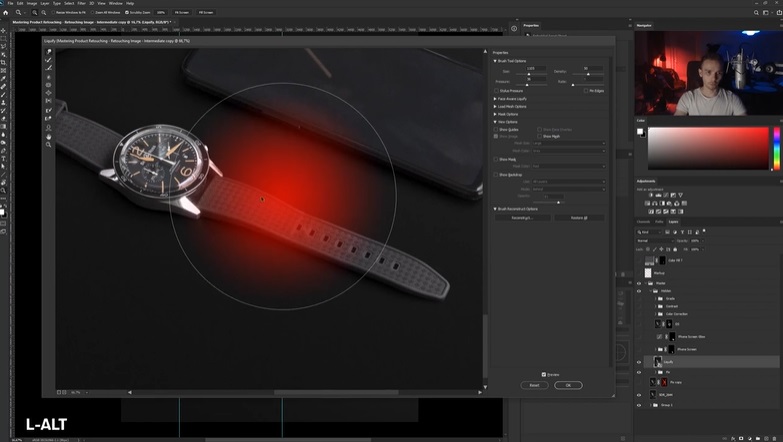Viewport: 783px width, 442px height.
Task: Open the Window menu
Action: (115, 3)
